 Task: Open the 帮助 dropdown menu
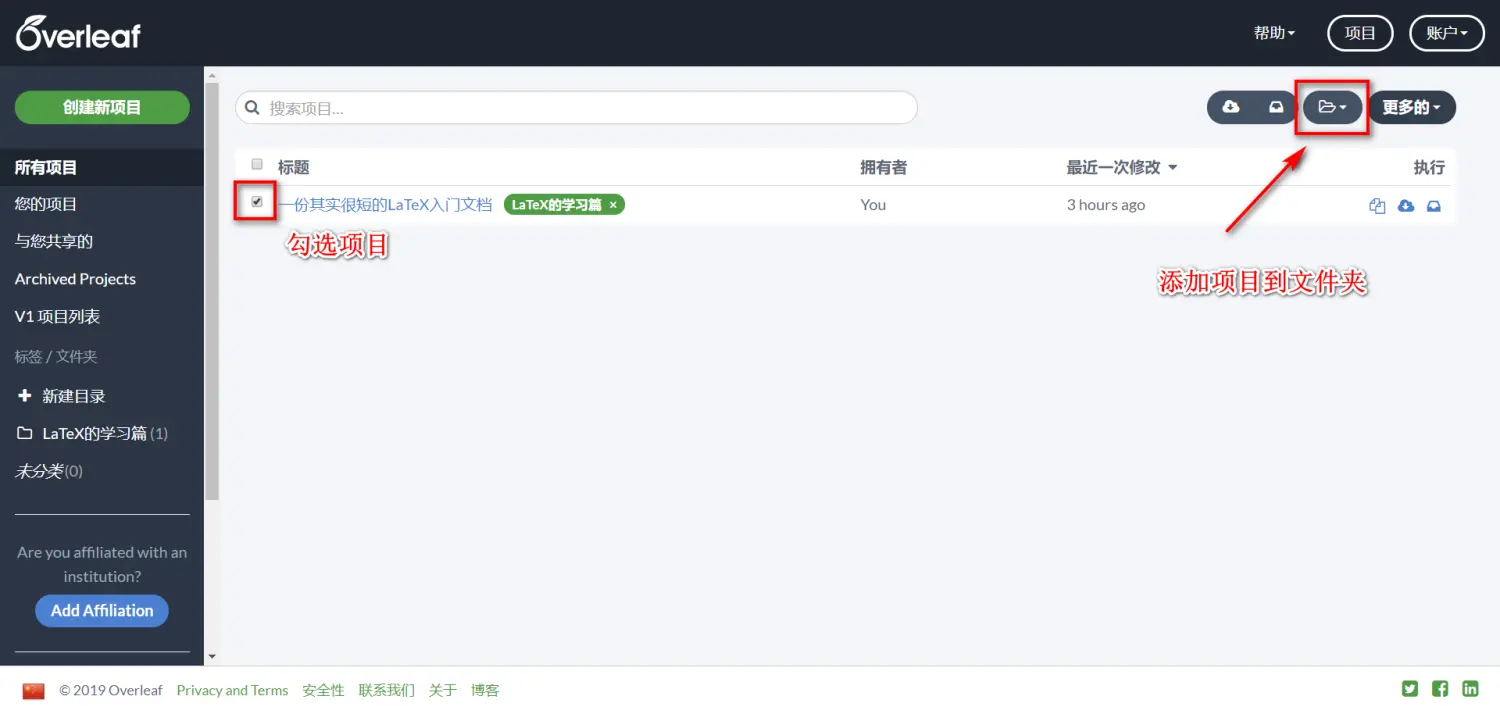click(1274, 33)
